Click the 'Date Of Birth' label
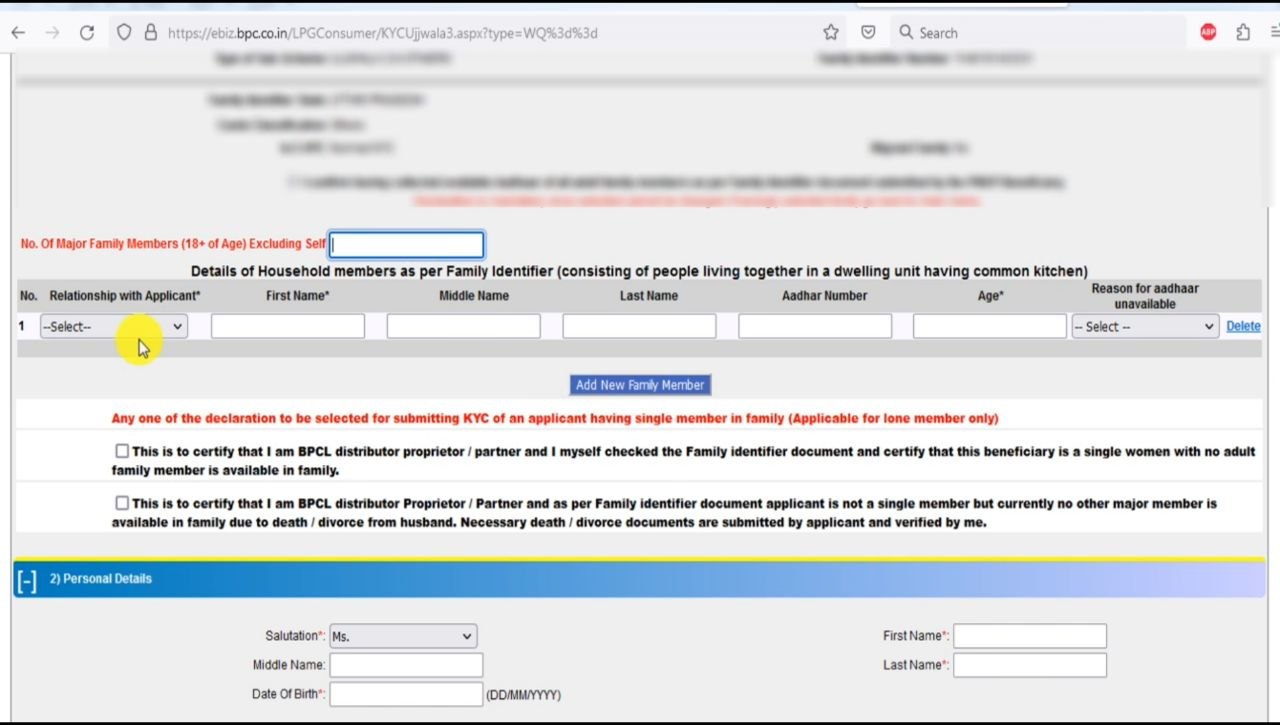The width and height of the screenshot is (1280, 725). [x=289, y=694]
